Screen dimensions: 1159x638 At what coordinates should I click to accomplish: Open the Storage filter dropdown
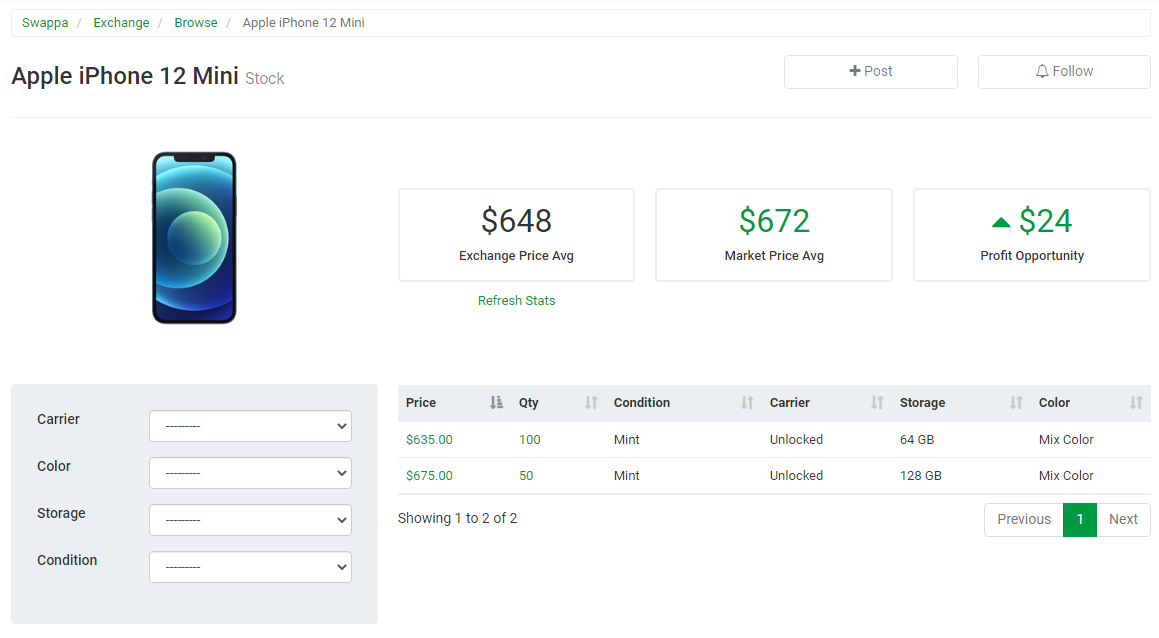pyautogui.click(x=251, y=520)
